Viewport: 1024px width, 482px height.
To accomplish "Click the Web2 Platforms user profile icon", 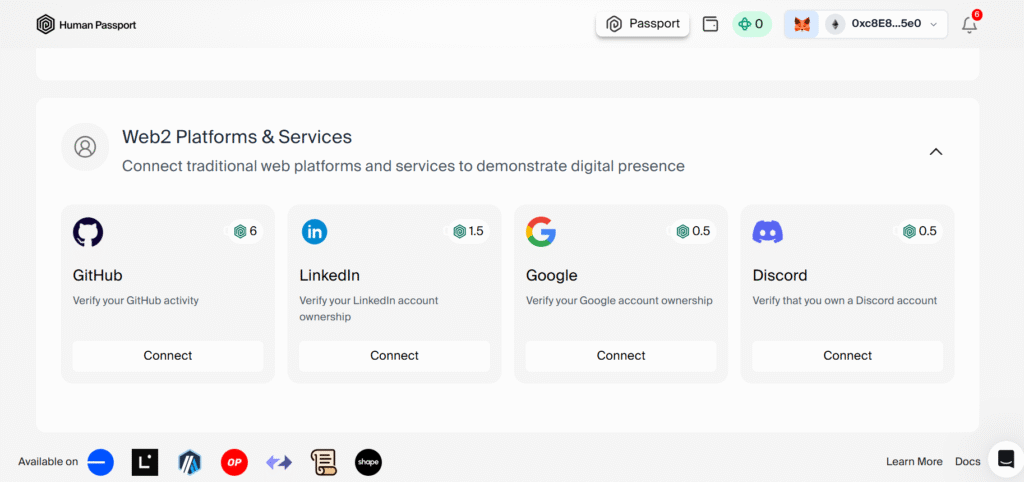I will coord(85,146).
